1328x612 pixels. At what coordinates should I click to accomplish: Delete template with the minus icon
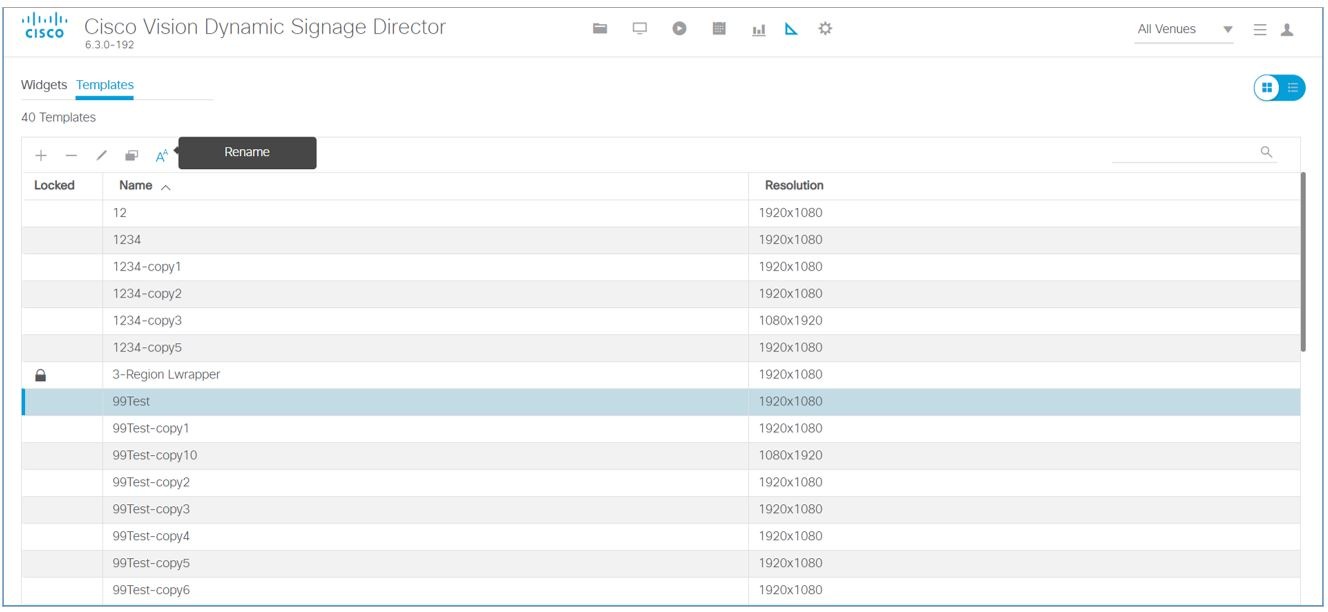[x=71, y=155]
